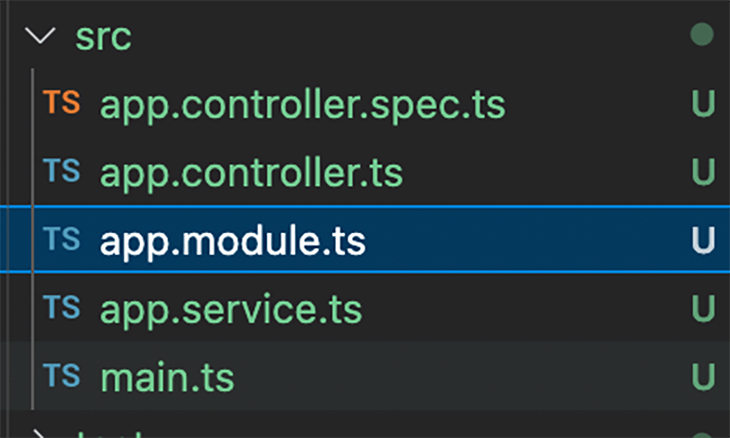
Task: Open app.service.ts file
Action: (231, 310)
